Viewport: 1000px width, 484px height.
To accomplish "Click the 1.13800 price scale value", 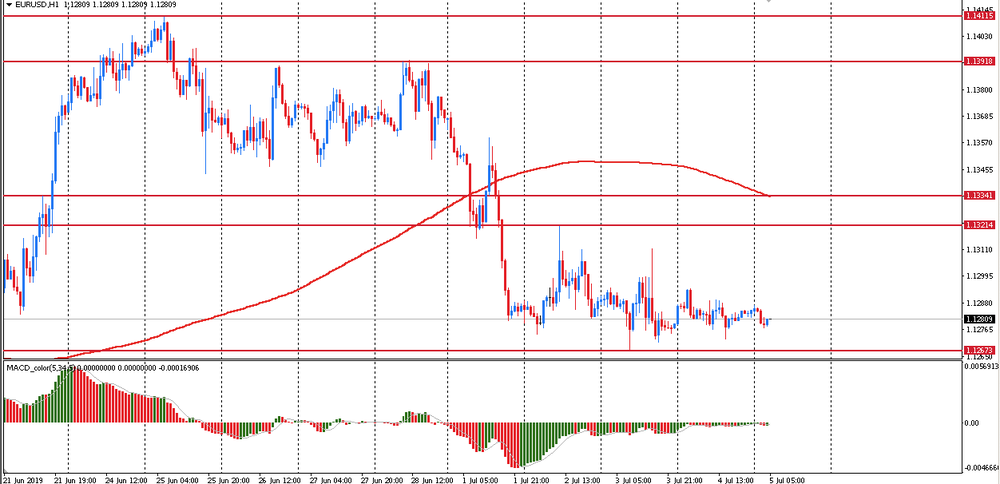I will pyautogui.click(x=981, y=90).
